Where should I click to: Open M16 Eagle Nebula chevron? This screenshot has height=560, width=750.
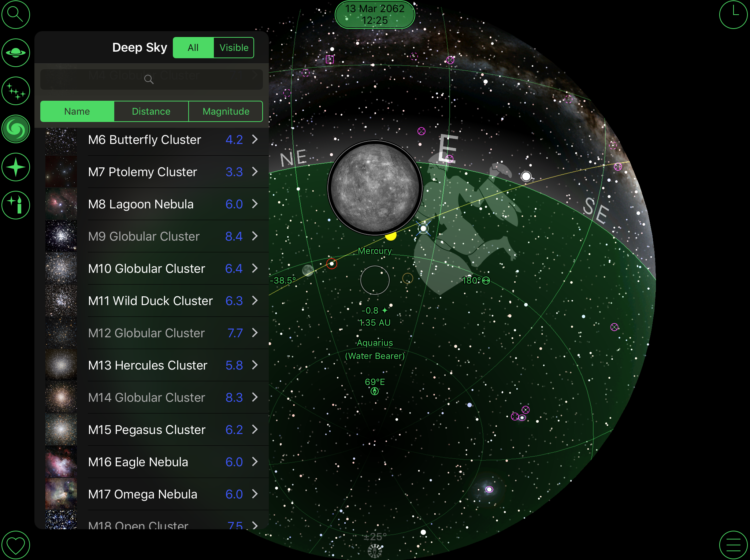click(255, 462)
